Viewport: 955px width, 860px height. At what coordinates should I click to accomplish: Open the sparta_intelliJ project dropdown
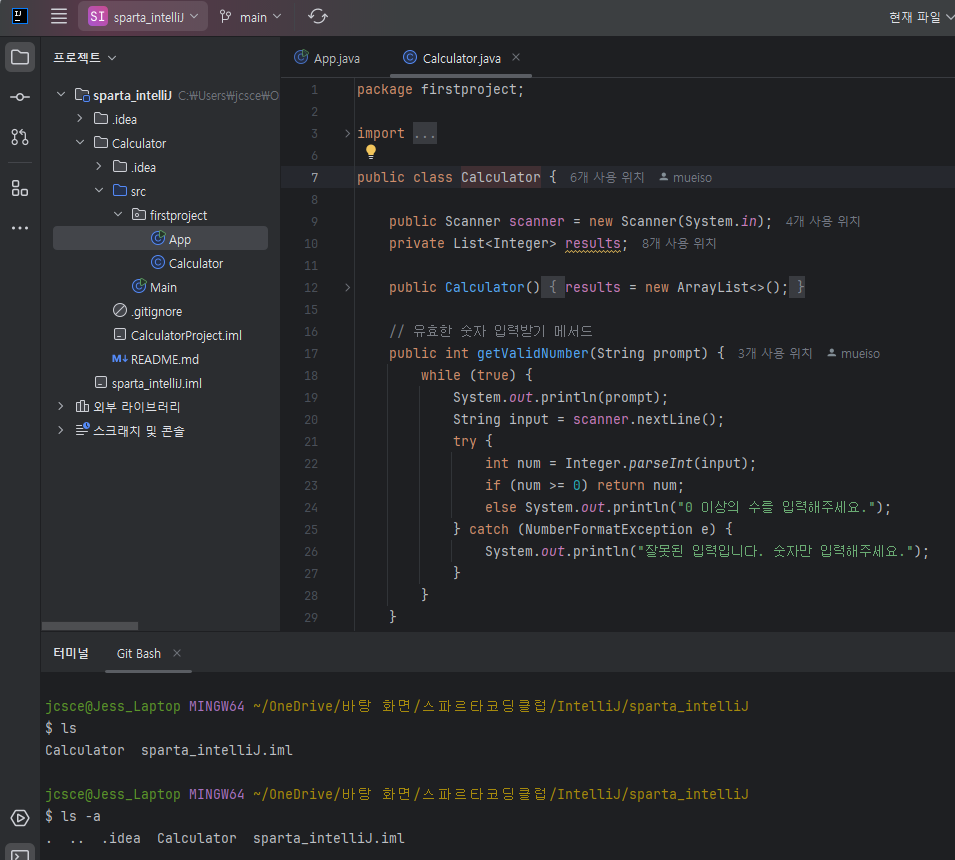(143, 17)
